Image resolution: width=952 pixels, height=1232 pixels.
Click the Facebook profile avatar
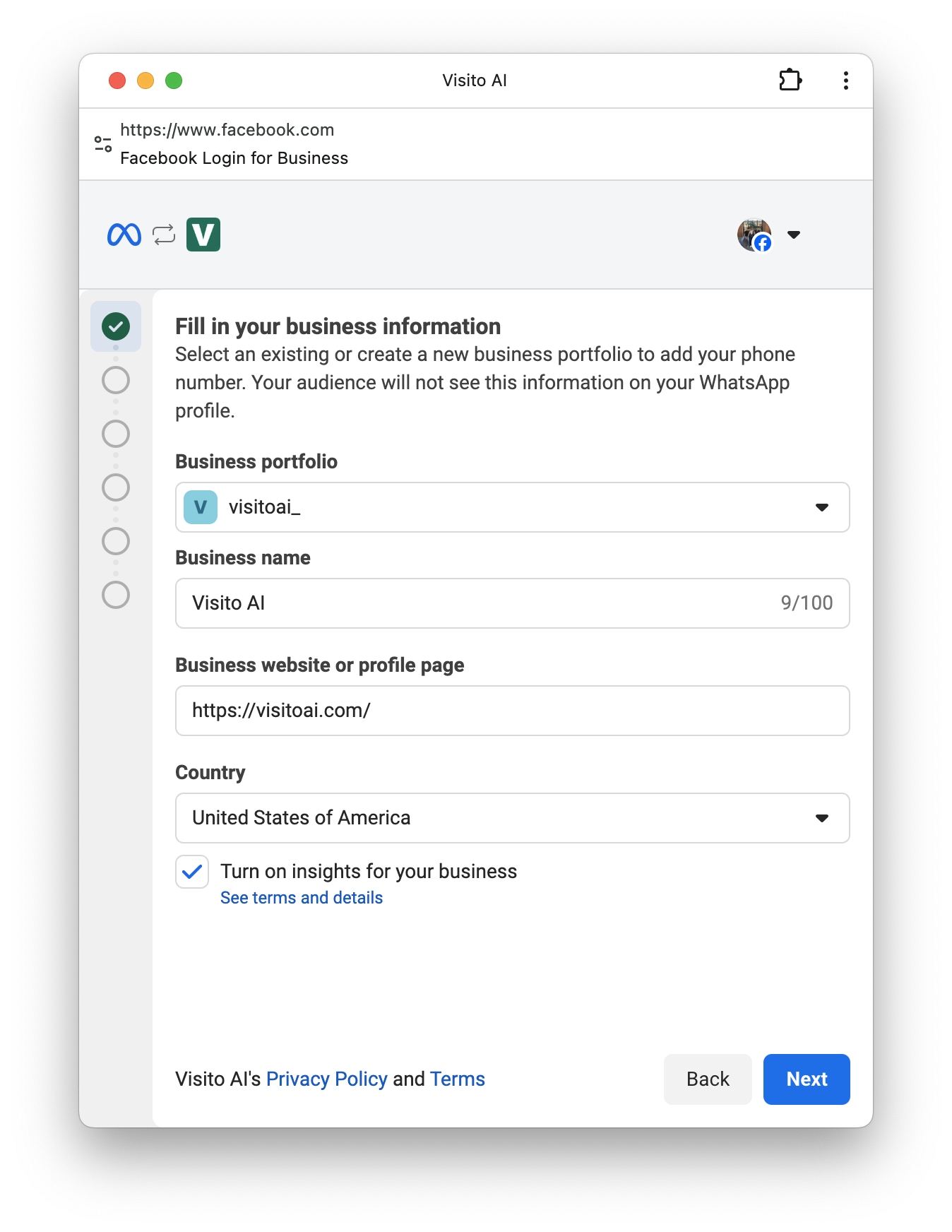[x=754, y=235]
